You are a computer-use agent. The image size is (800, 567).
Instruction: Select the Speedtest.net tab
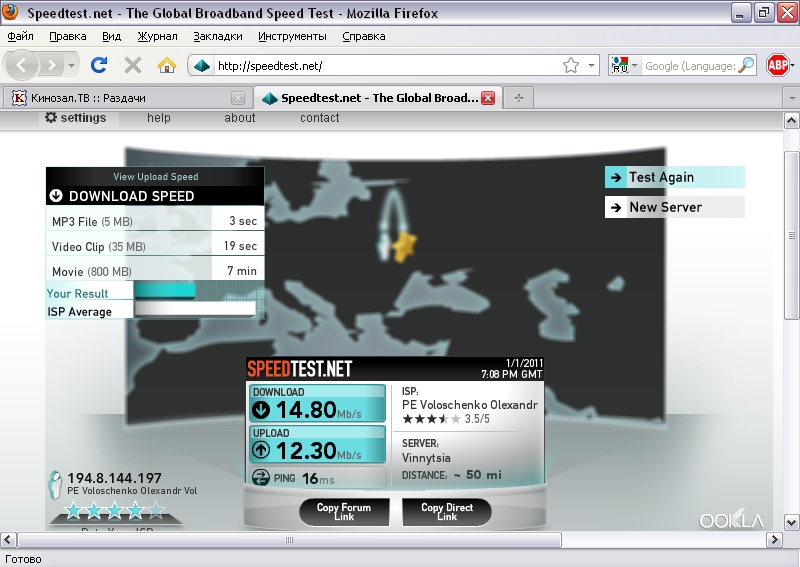(x=378, y=97)
